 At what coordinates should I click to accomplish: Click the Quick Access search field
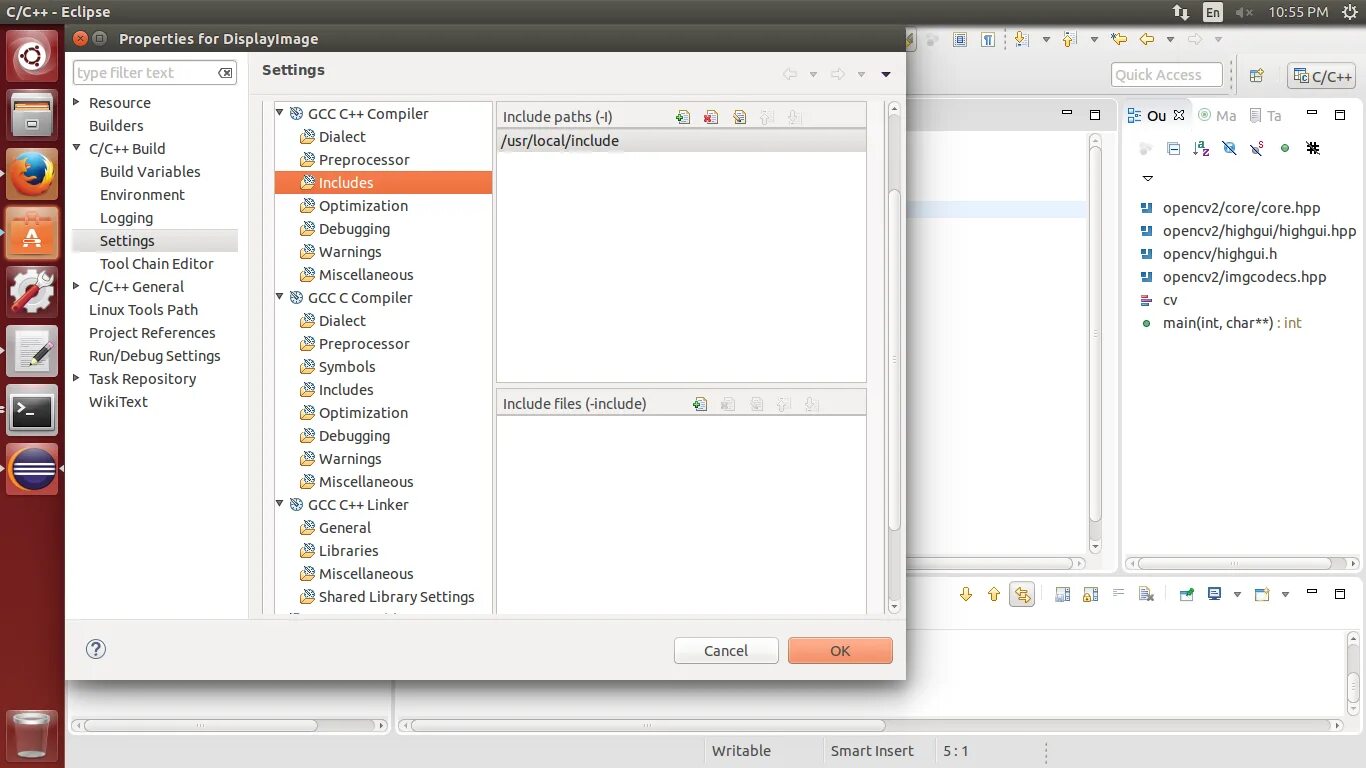(1167, 75)
